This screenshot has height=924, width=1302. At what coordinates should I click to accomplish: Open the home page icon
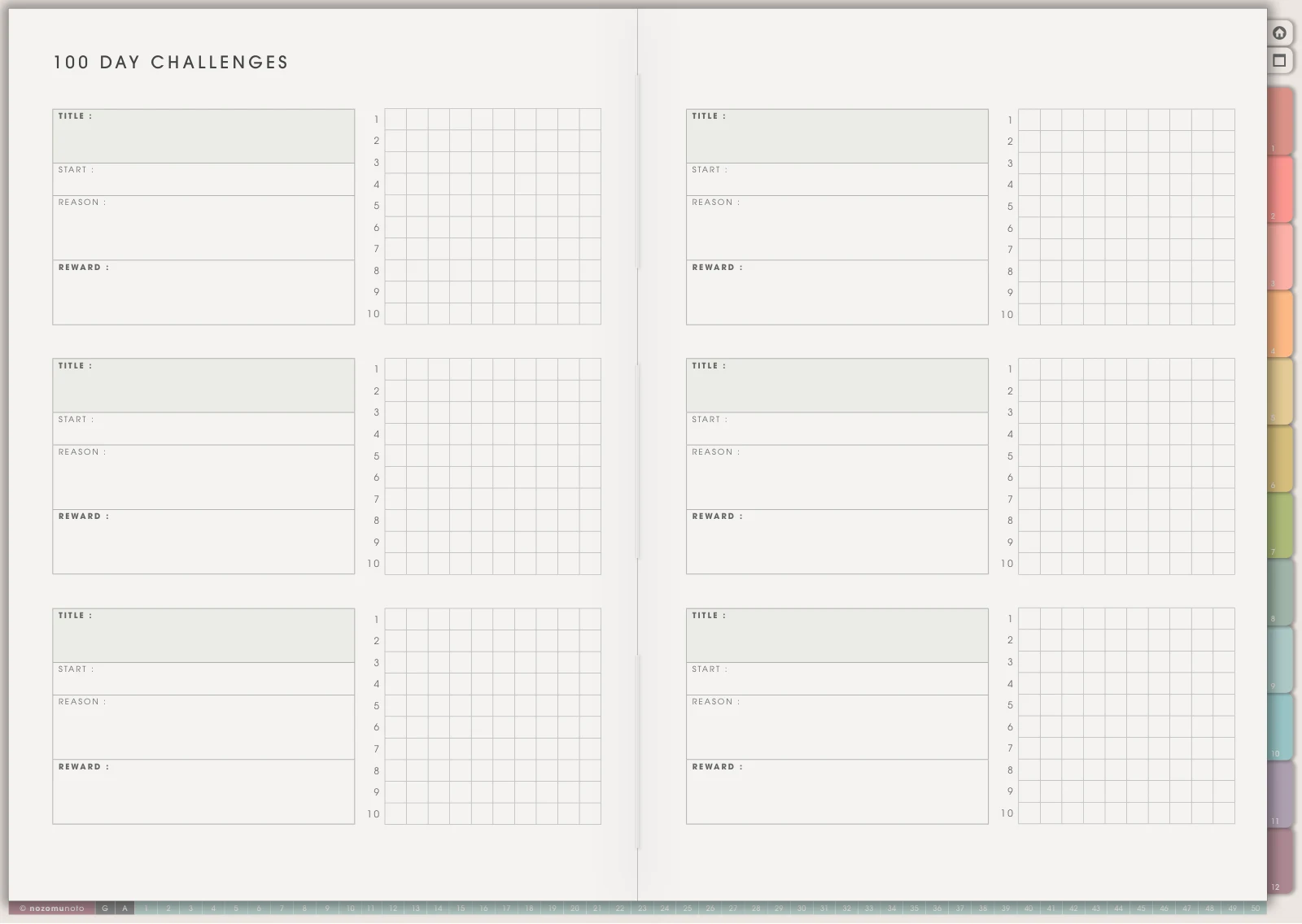pos(1279,33)
